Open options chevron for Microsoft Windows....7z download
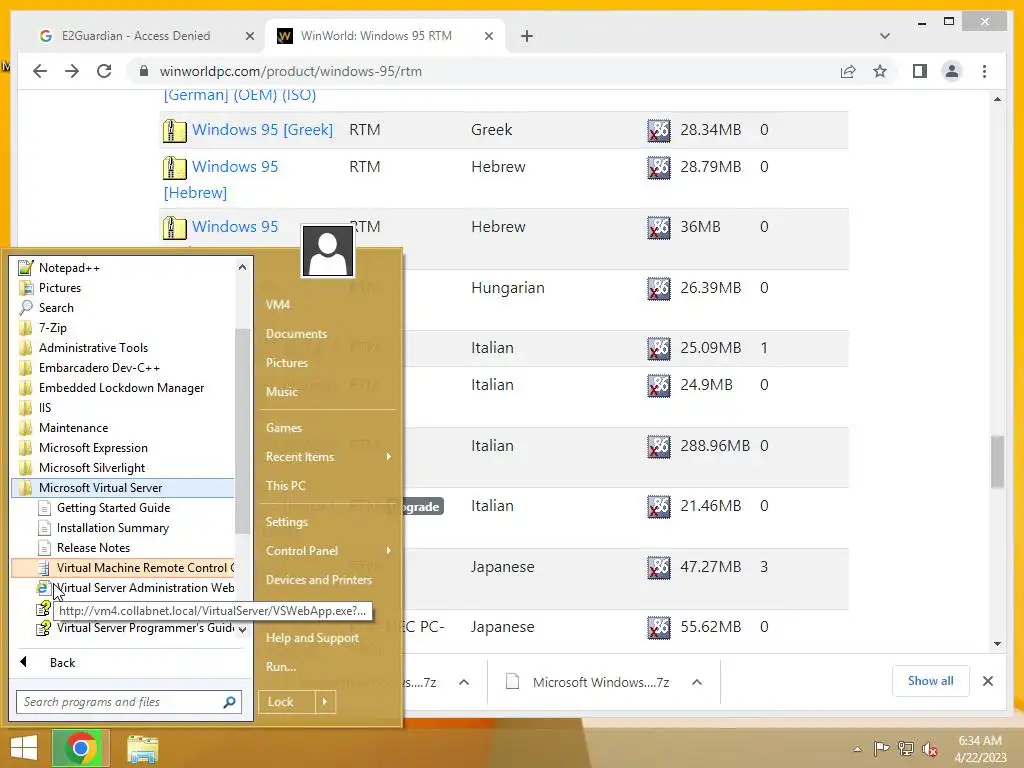The width and height of the screenshot is (1024, 768). [x=697, y=682]
